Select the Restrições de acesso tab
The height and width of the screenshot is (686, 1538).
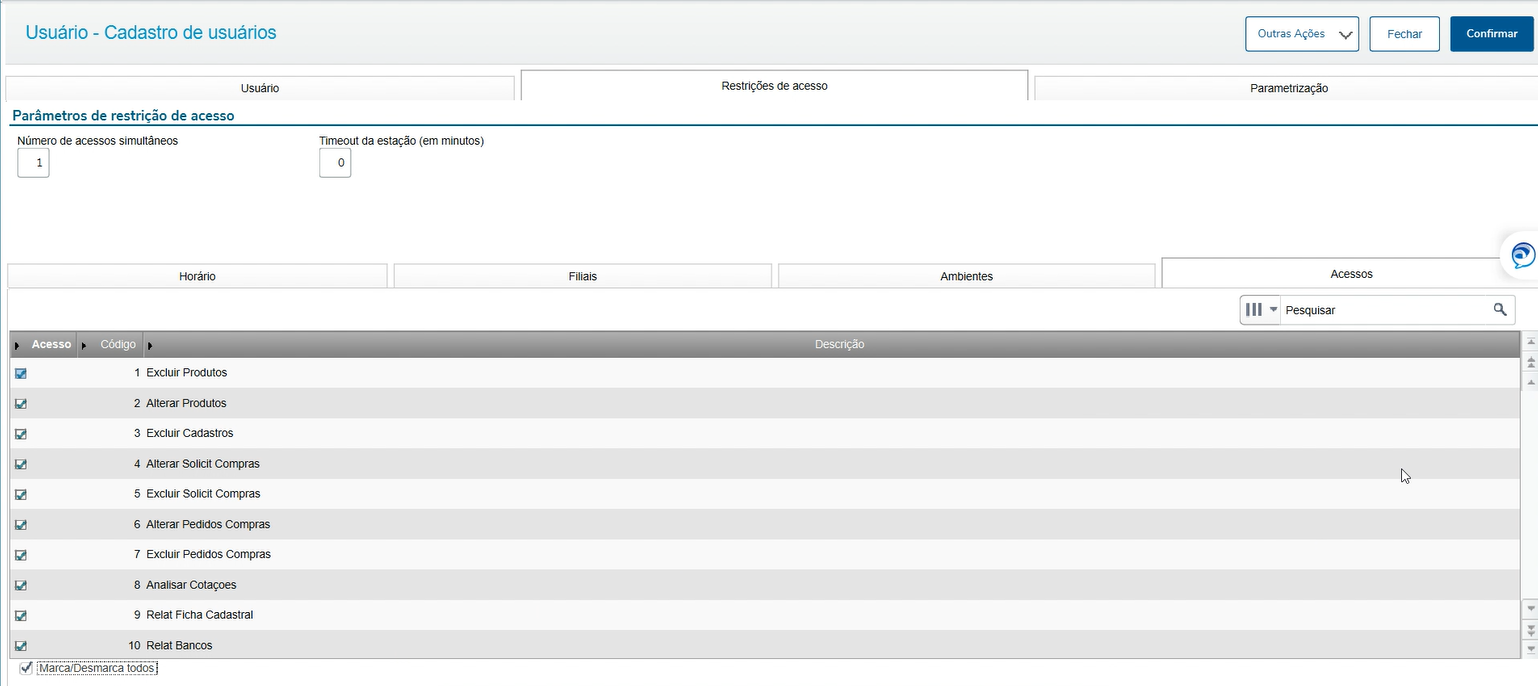(774, 85)
